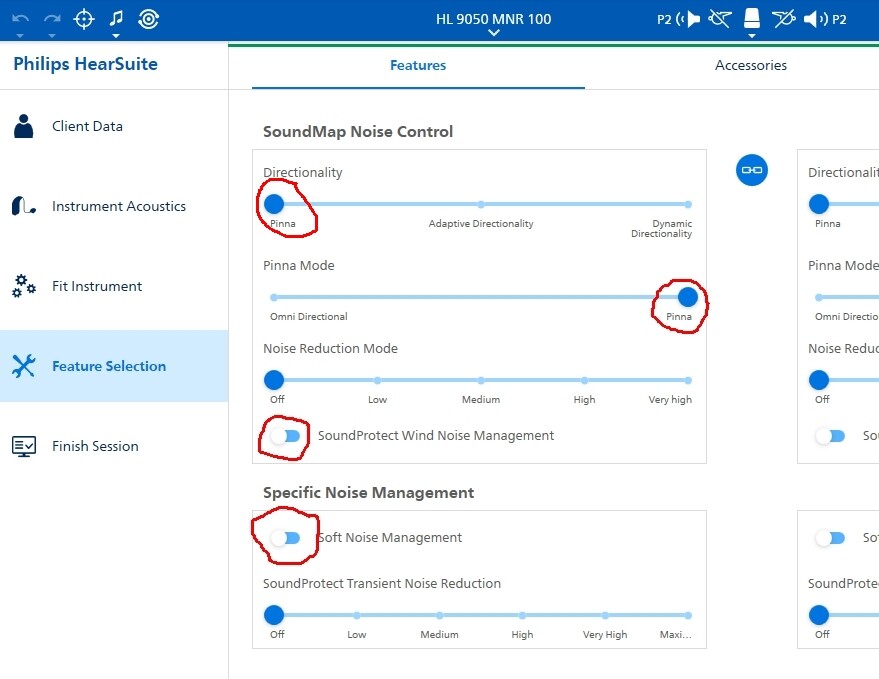Click the Philips HearSuite logo text
Viewport: 879px width, 679px height.
[x=85, y=64]
